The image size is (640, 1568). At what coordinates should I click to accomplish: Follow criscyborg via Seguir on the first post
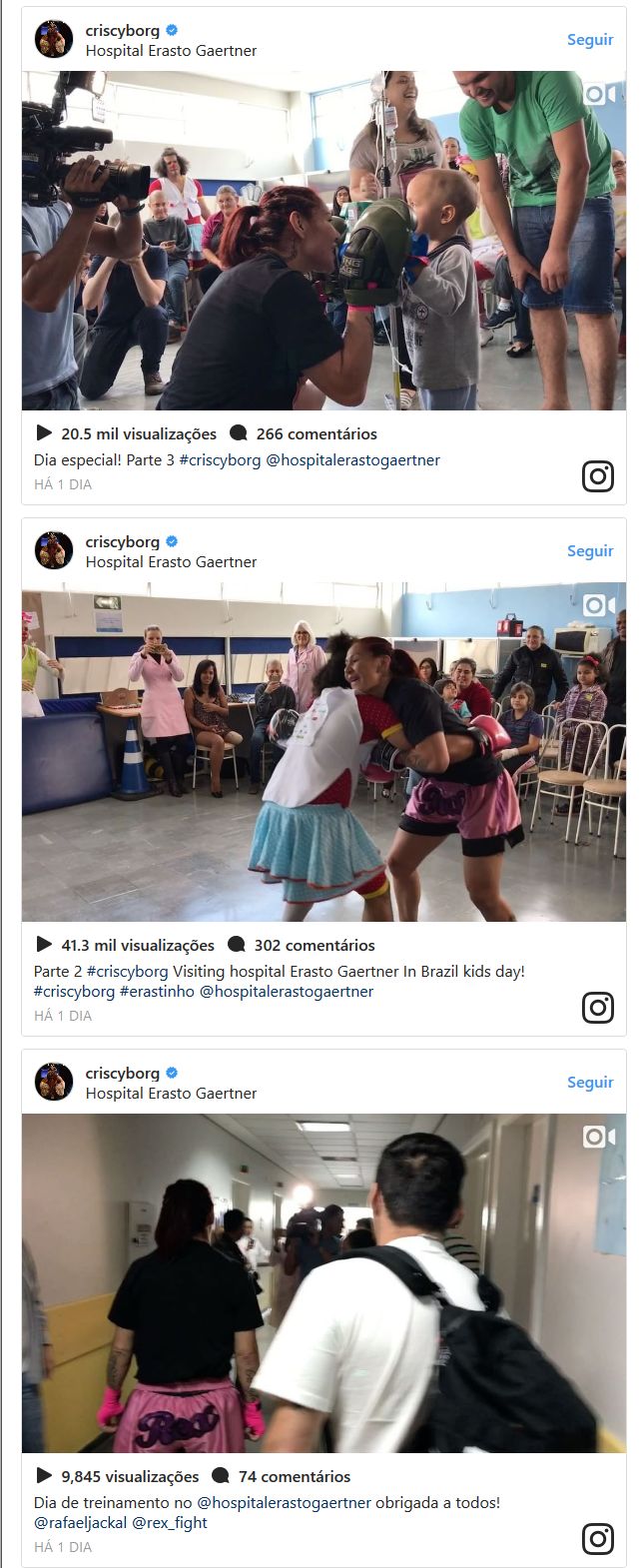pyautogui.click(x=590, y=40)
